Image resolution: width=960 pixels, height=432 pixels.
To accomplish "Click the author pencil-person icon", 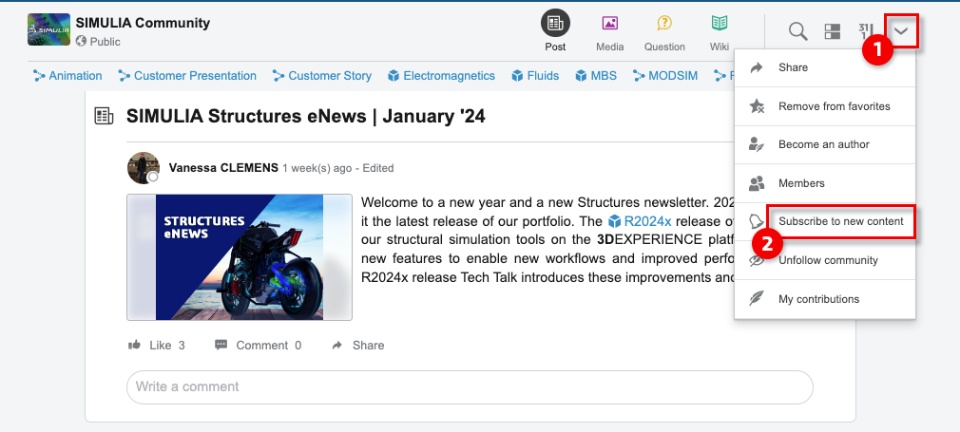I will (757, 144).
